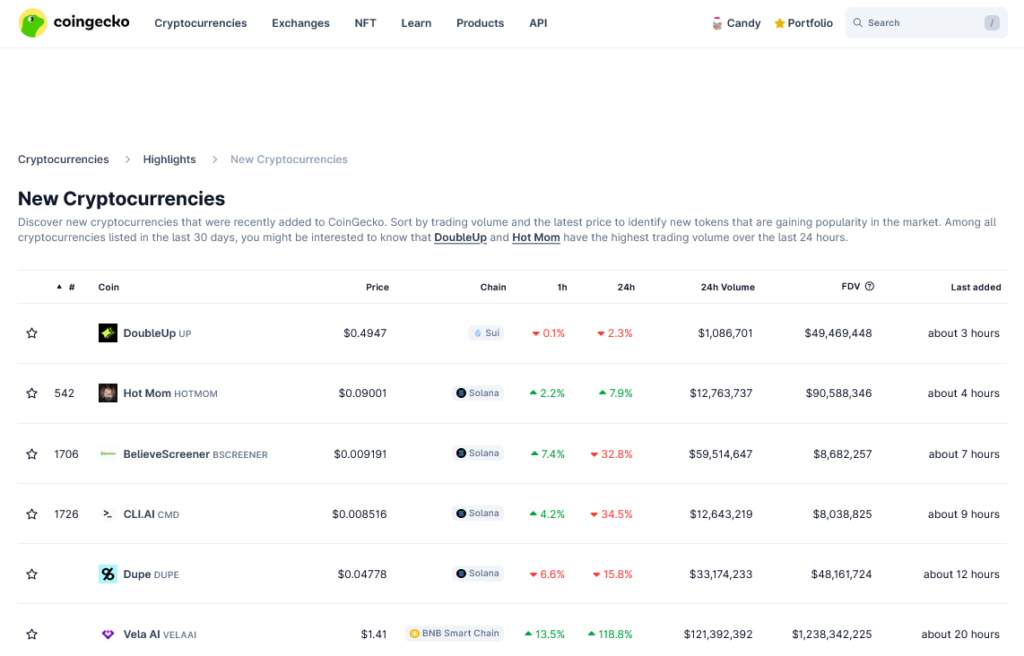Go to Highlights breadcrumb
The width and height of the screenshot is (1024, 656).
[x=169, y=159]
